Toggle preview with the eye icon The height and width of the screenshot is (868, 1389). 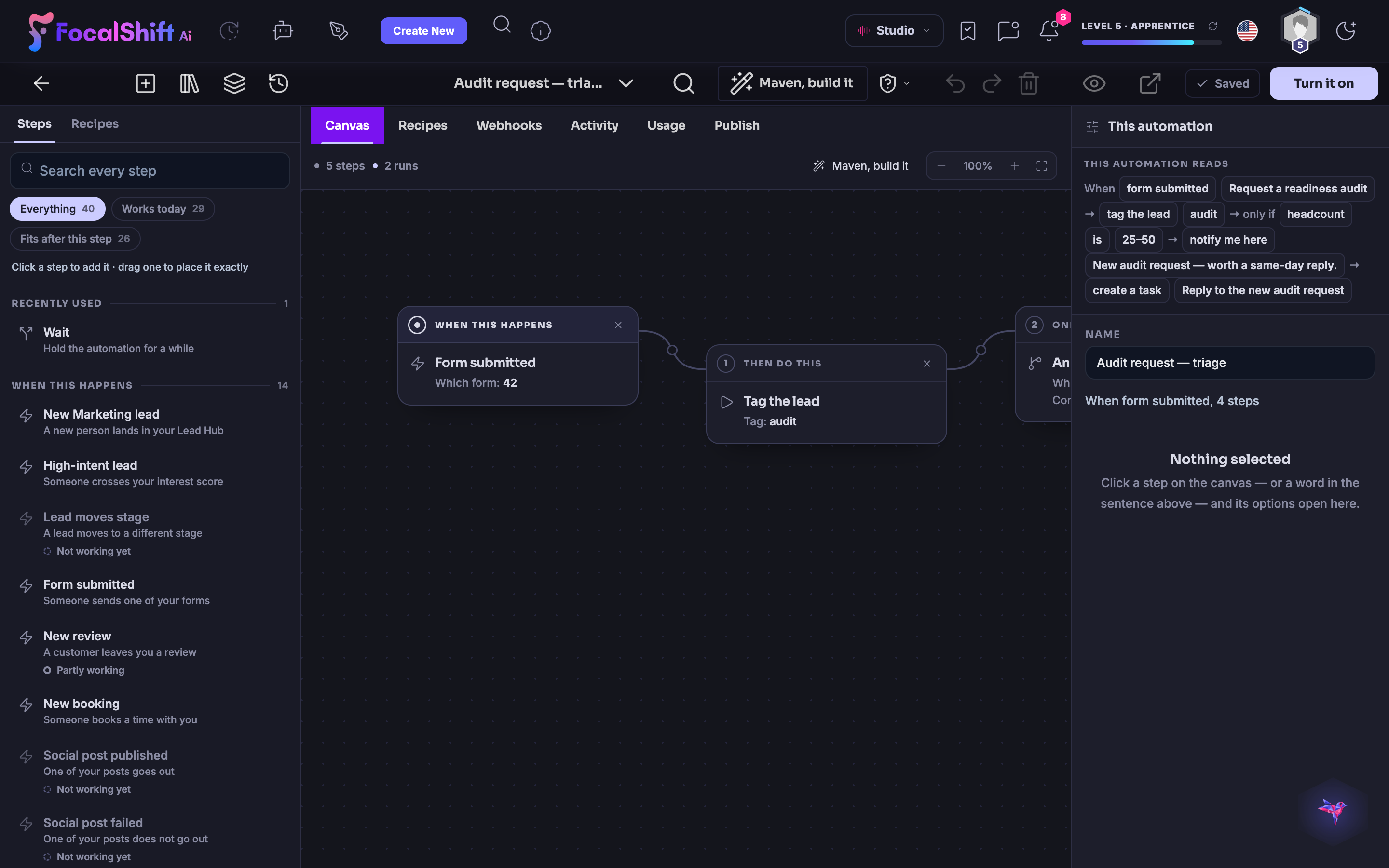pos(1094,83)
